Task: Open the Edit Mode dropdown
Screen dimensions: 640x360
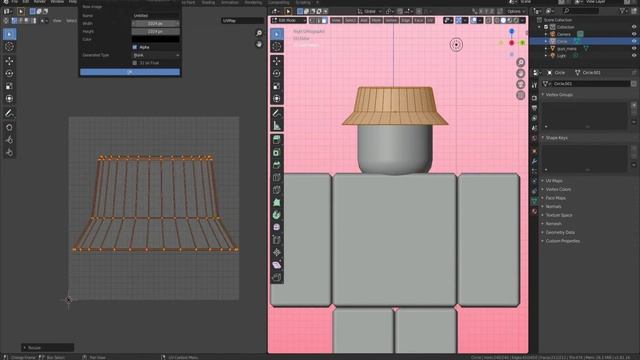Action: (289, 20)
